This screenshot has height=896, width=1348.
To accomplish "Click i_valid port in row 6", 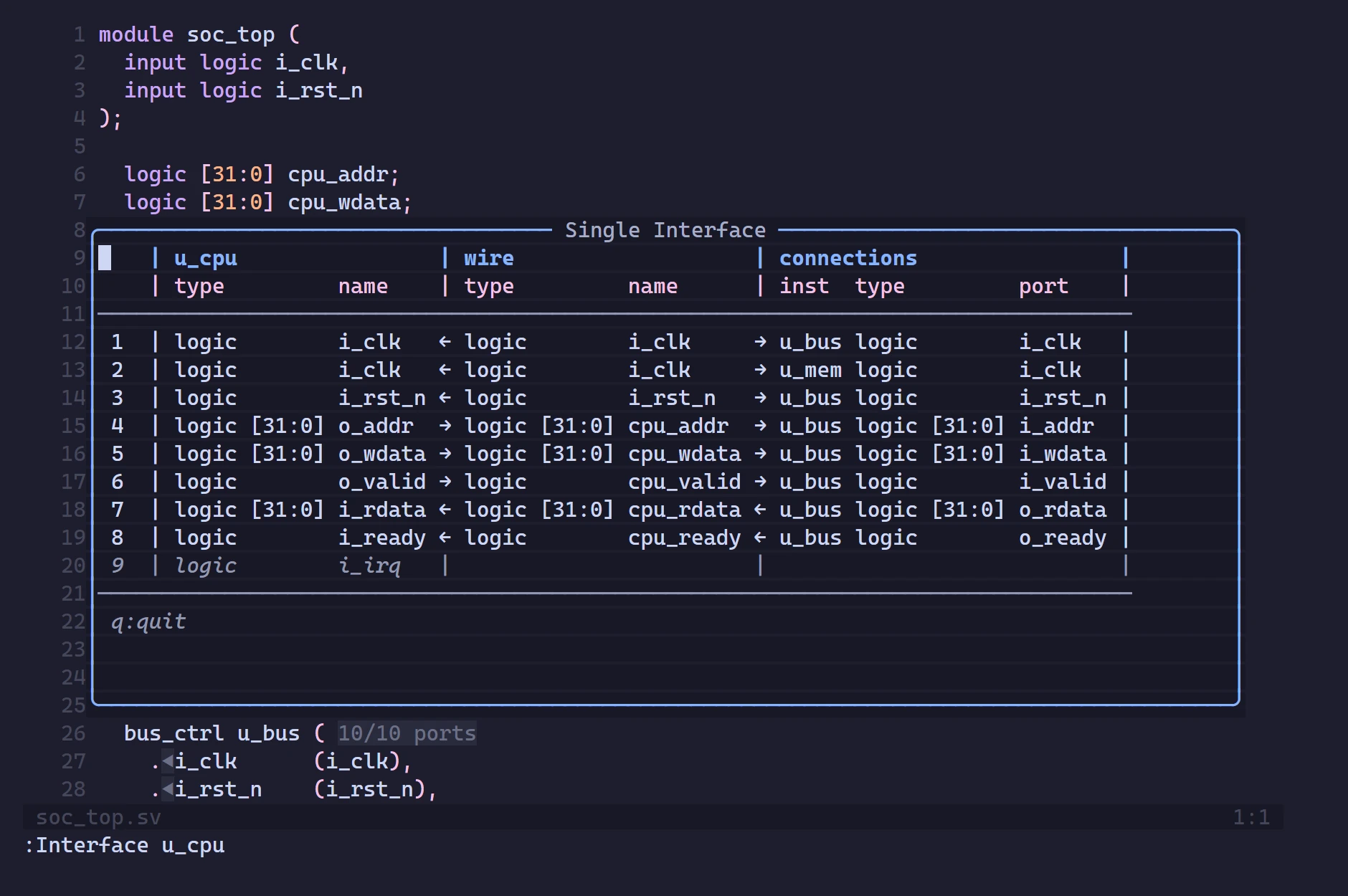I will pos(1063,482).
